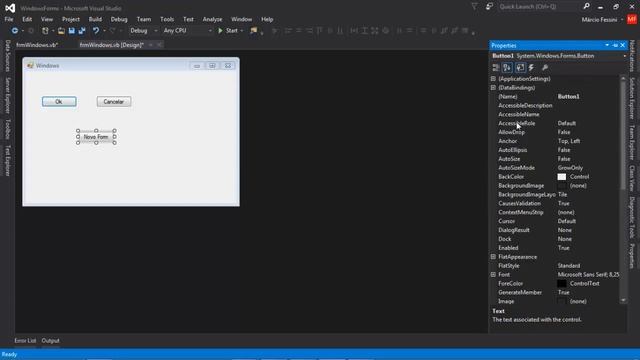Open the Start button dropdown arrow

(x=242, y=31)
